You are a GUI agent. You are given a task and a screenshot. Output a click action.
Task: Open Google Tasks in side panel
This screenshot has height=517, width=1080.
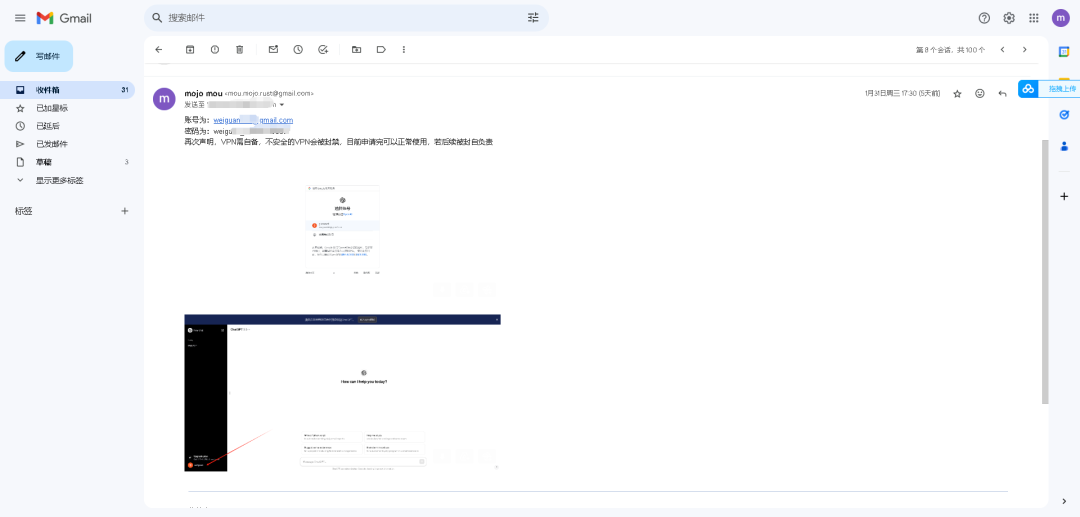(x=1064, y=114)
